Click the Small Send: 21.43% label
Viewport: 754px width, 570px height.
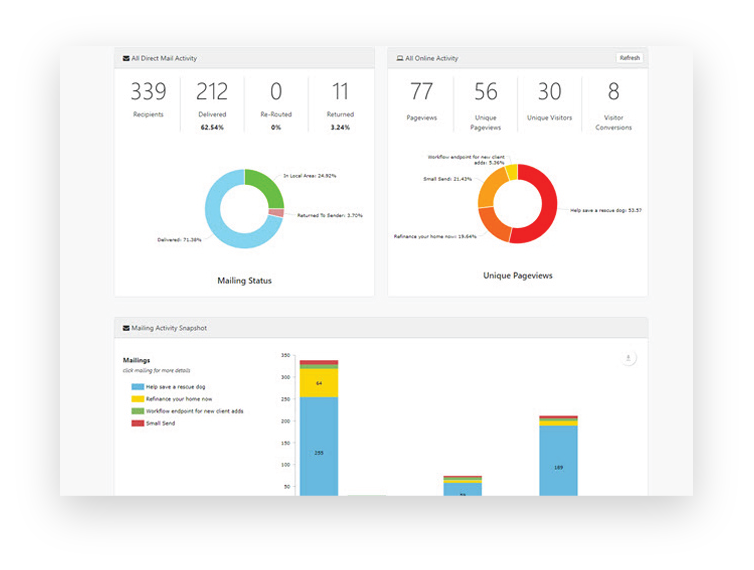pyautogui.click(x=447, y=179)
